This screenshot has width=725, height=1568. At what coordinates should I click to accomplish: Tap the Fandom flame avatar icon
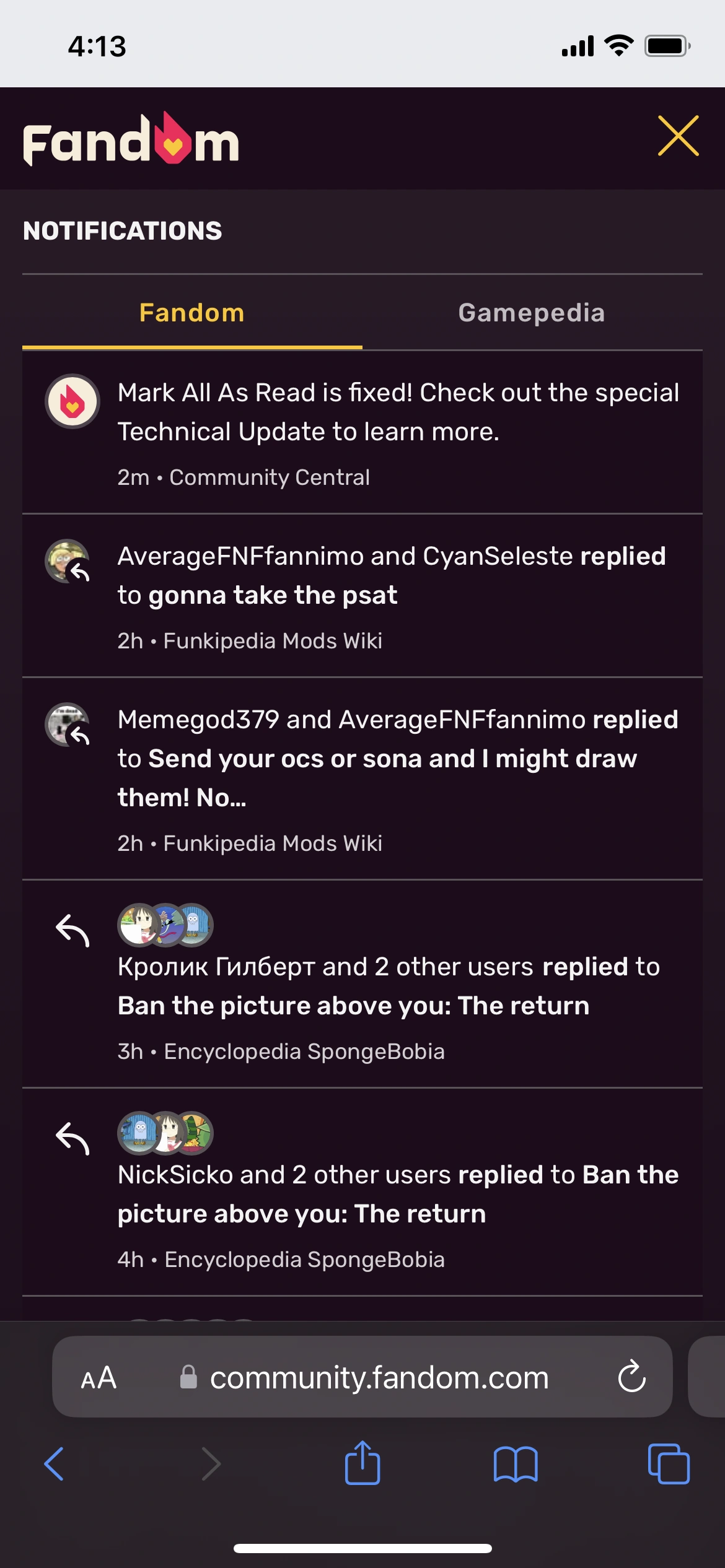(x=72, y=401)
